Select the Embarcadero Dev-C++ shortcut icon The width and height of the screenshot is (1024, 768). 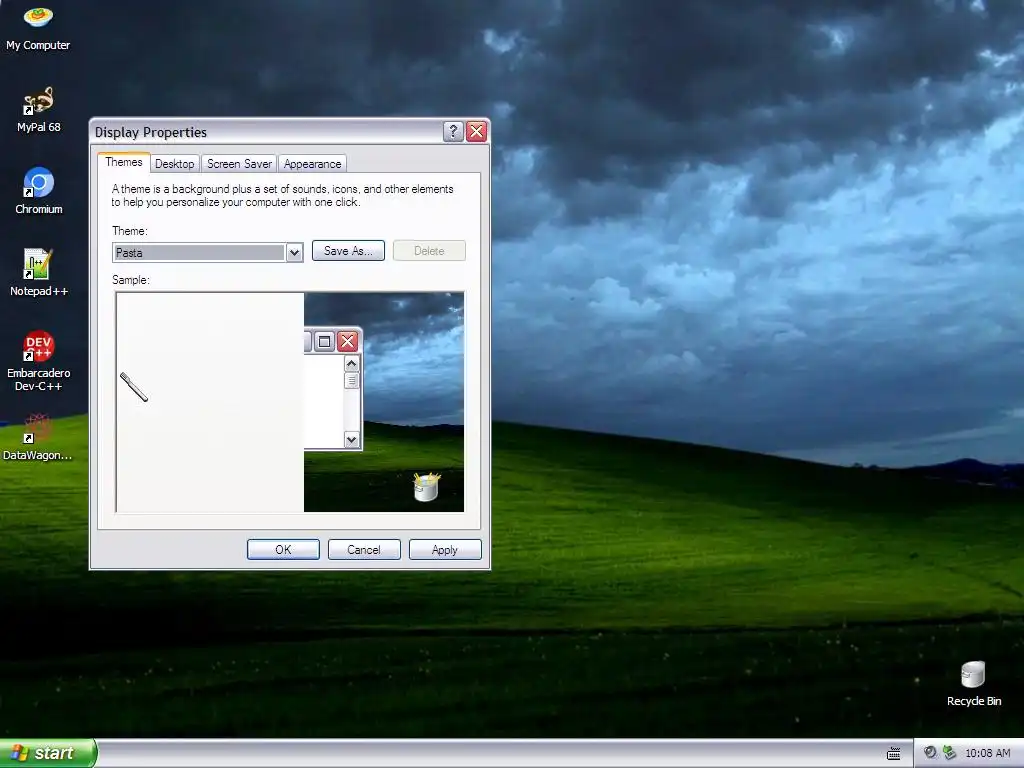pos(39,360)
